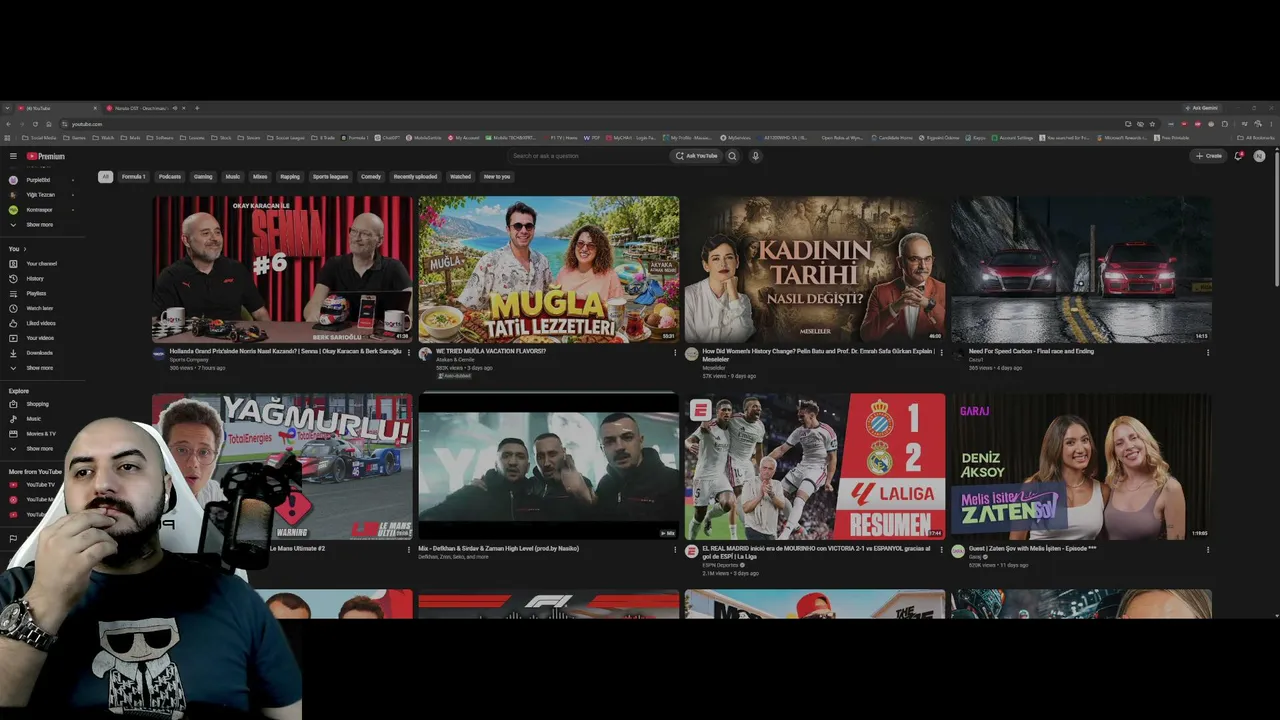Bookmark this page with the star icon
The height and width of the screenshot is (720, 1280).
pyautogui.click(x=1152, y=124)
